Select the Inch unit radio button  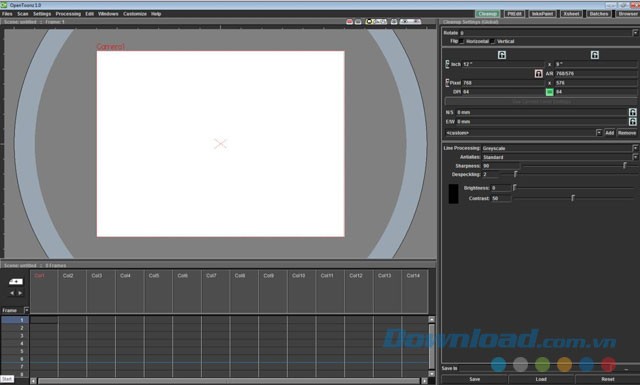point(447,64)
